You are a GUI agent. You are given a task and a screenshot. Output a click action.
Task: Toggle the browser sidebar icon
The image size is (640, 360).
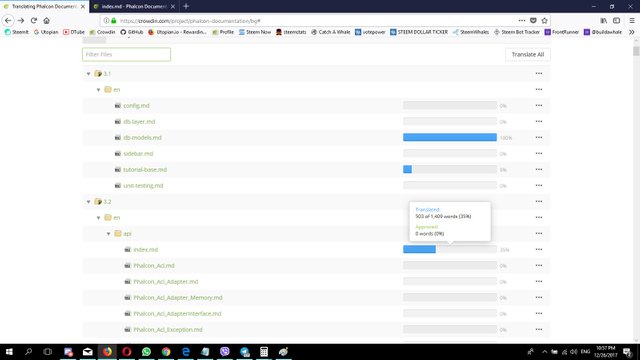tap(616, 20)
